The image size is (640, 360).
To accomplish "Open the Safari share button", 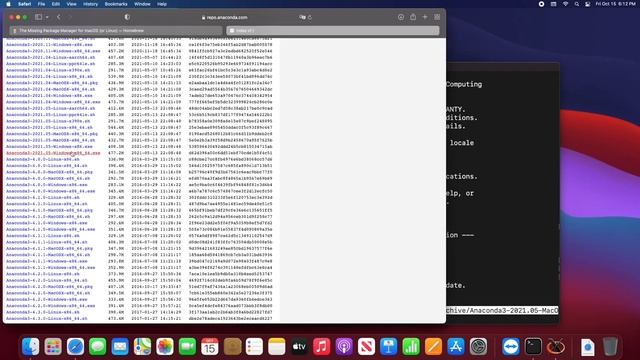I will point(413,17).
